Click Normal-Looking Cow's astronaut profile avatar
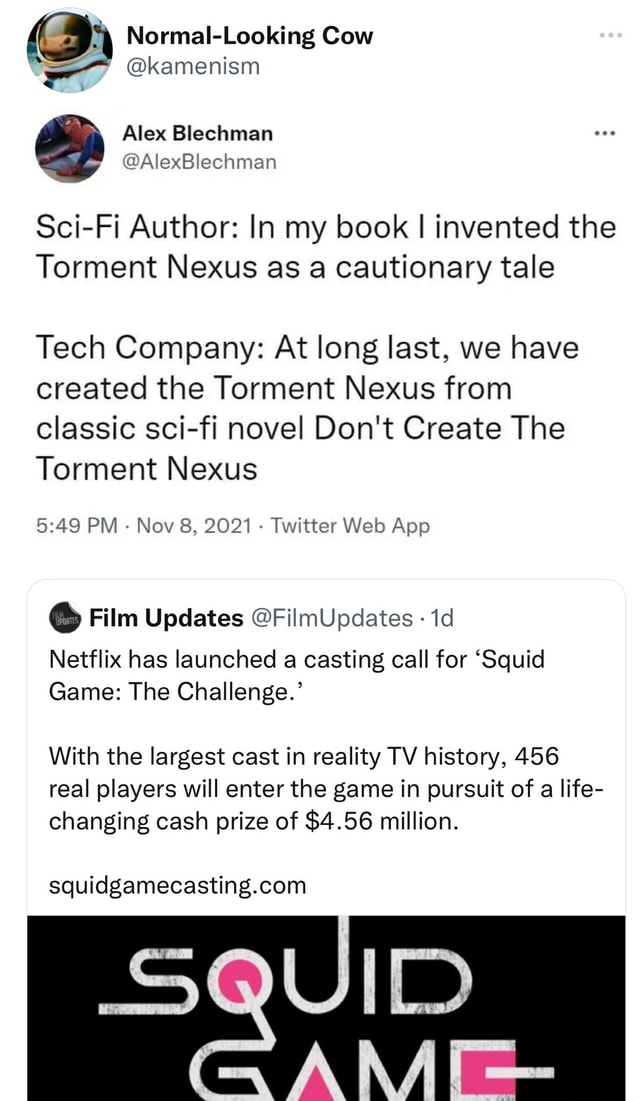Image resolution: width=640 pixels, height=1101 pixels. [69, 50]
